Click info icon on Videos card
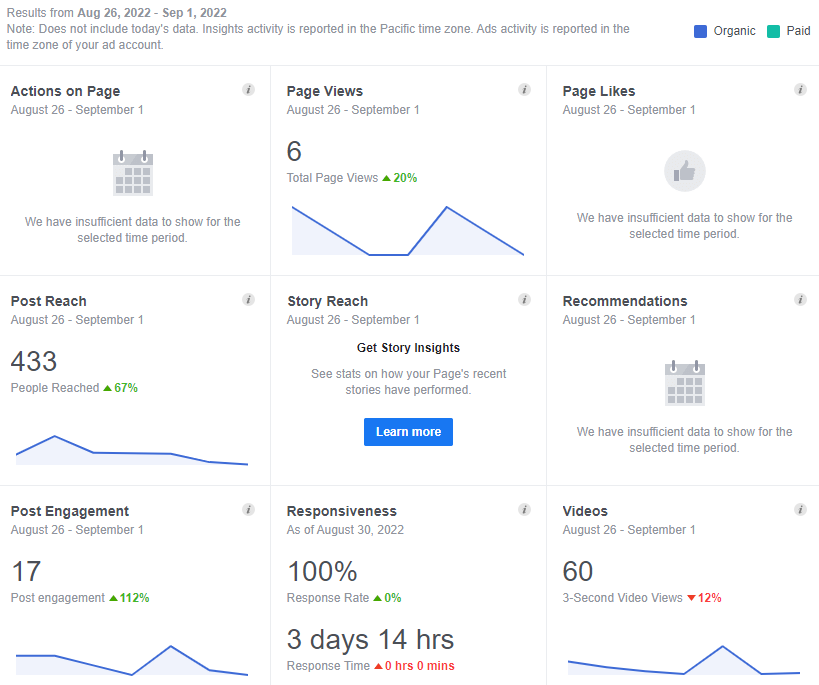The width and height of the screenshot is (819, 685). 800,510
